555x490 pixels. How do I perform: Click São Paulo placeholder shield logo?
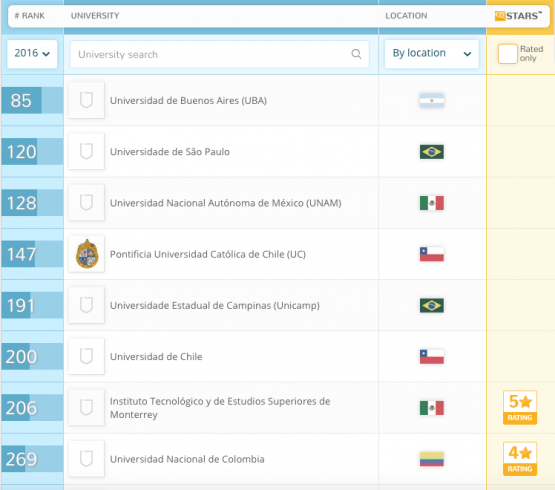click(86, 152)
